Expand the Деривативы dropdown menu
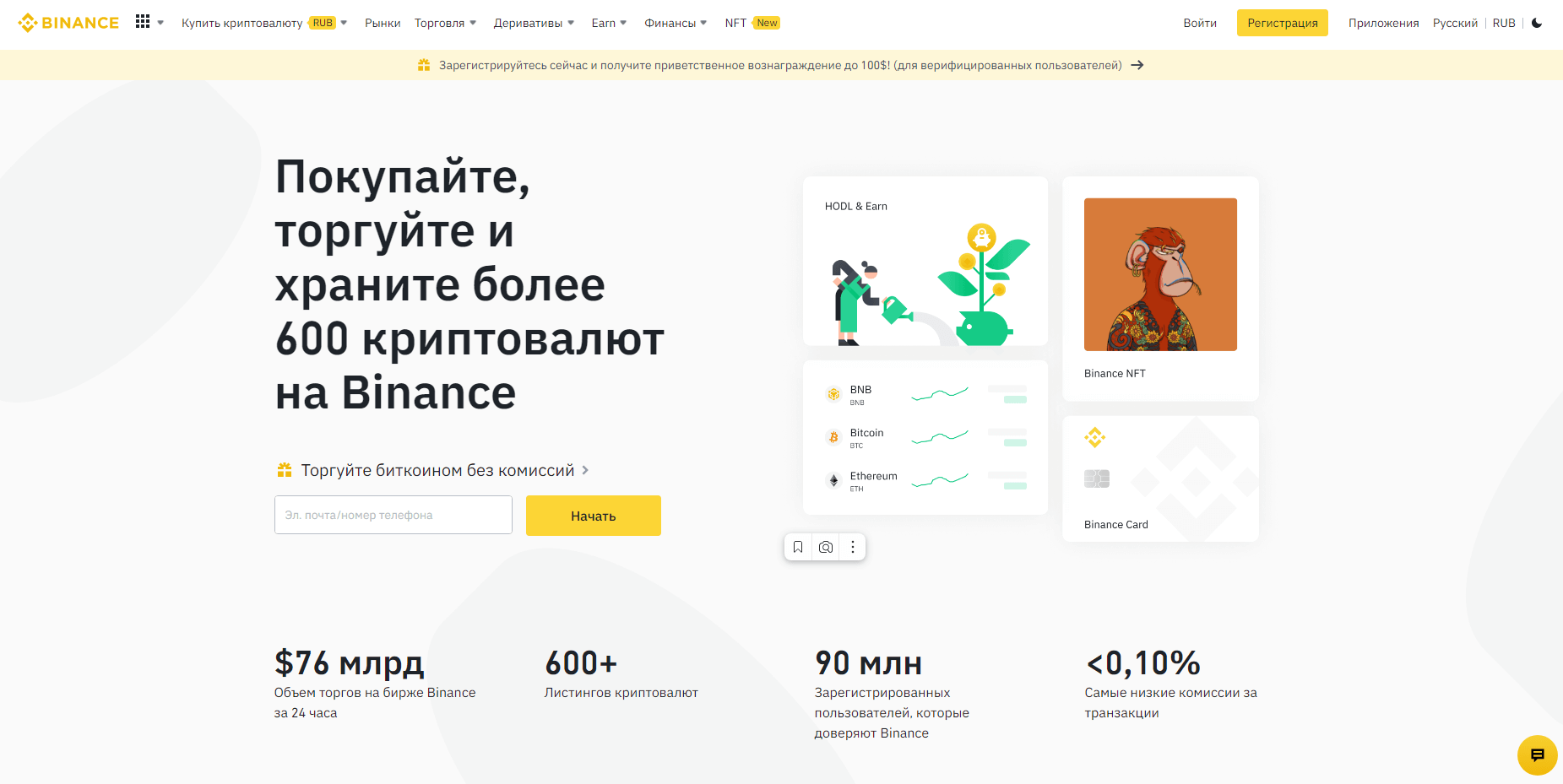The width and height of the screenshot is (1563, 784). click(534, 23)
